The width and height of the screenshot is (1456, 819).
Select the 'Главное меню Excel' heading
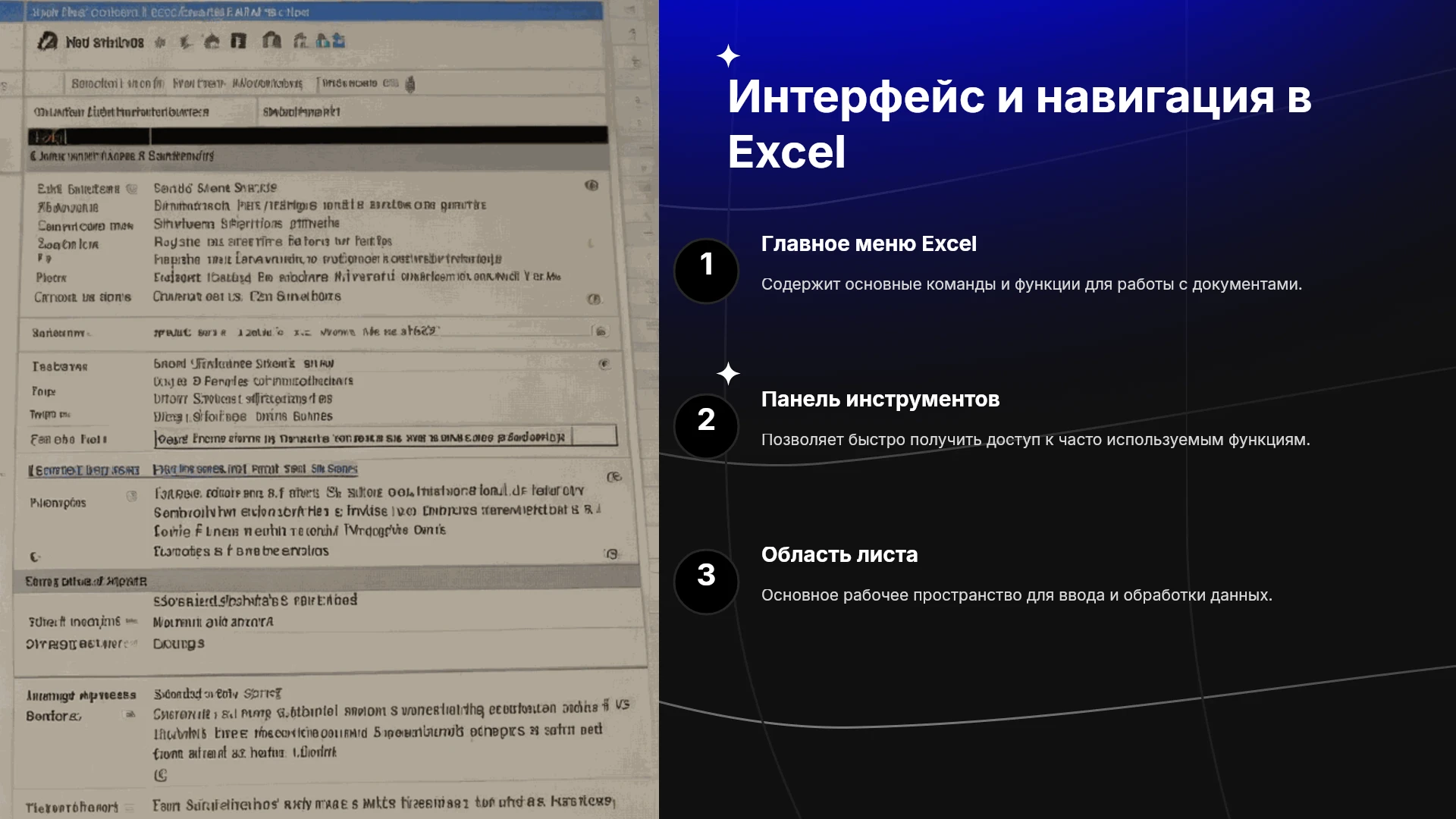click(x=868, y=244)
